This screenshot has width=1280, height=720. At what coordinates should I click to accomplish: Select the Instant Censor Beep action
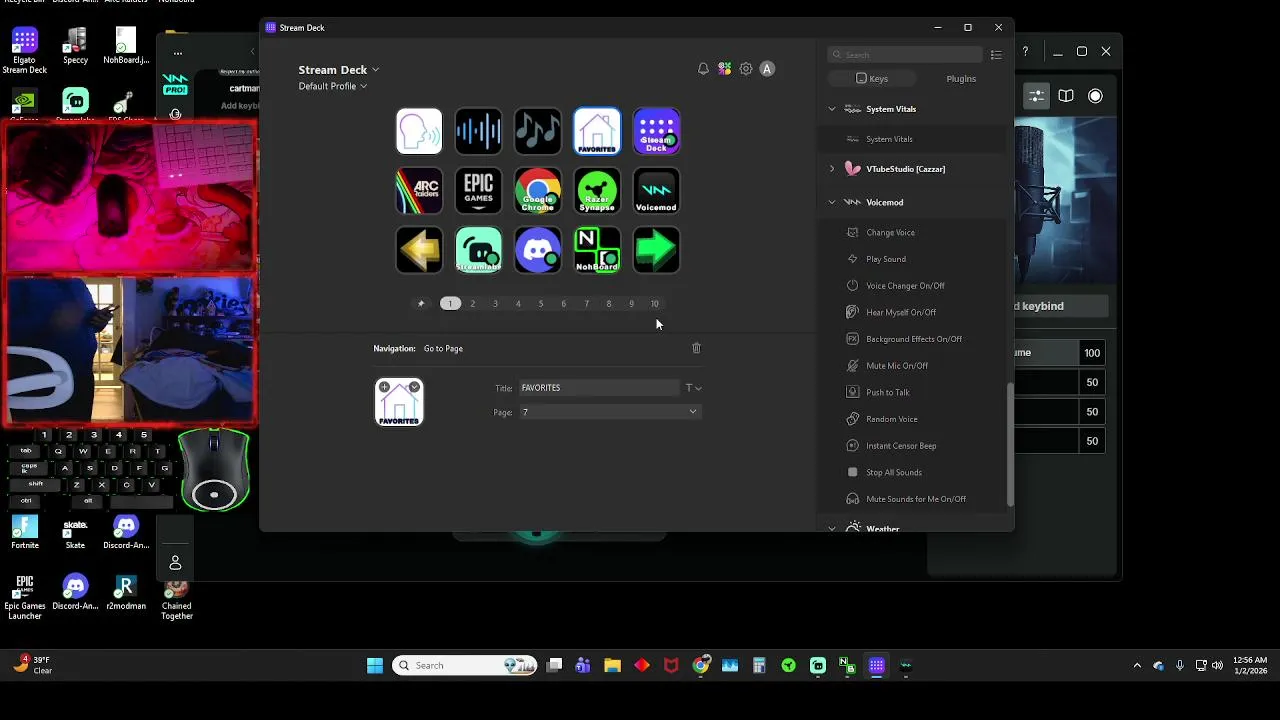point(912,446)
